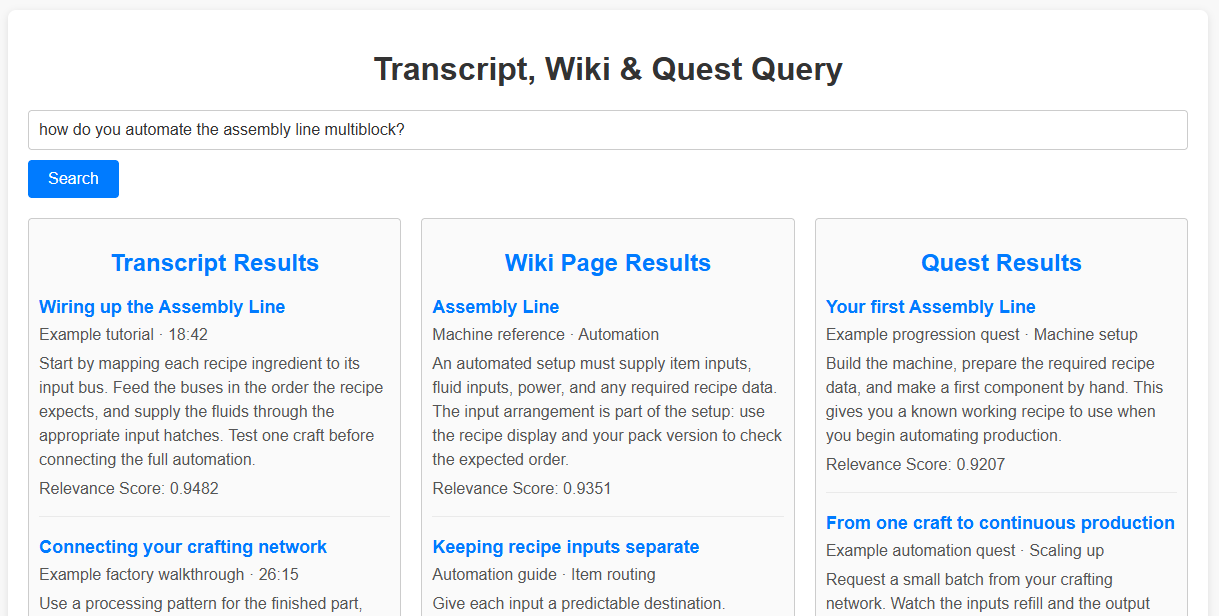Screen dimensions: 1219x616
Task: Click 'Automation guide · Item routing' metadata
Action: (544, 575)
